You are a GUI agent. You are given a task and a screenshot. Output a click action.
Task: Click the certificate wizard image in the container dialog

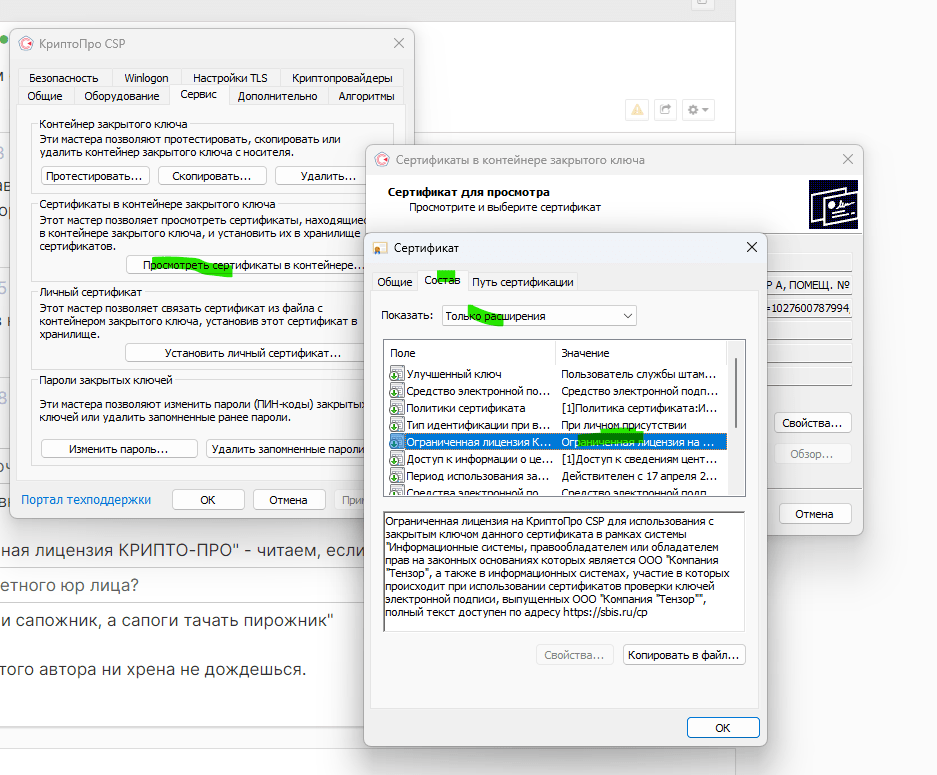(833, 204)
